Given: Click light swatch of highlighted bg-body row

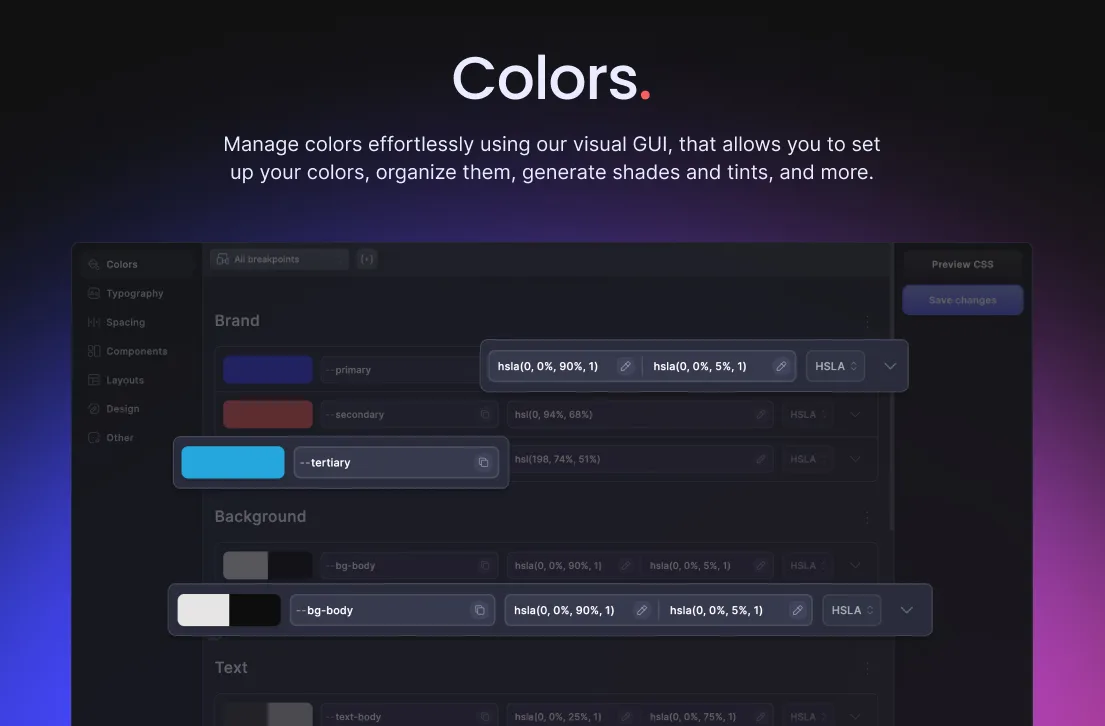Looking at the screenshot, I should [203, 610].
